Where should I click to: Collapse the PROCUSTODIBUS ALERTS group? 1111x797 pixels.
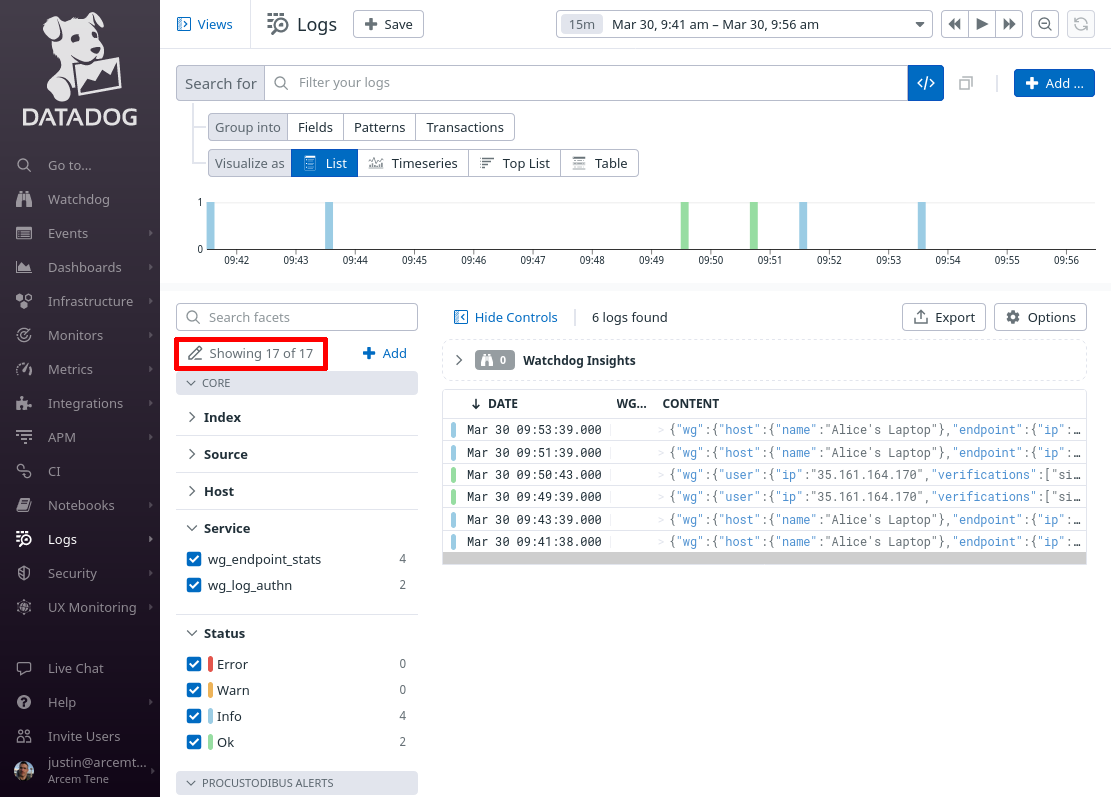tap(297, 783)
